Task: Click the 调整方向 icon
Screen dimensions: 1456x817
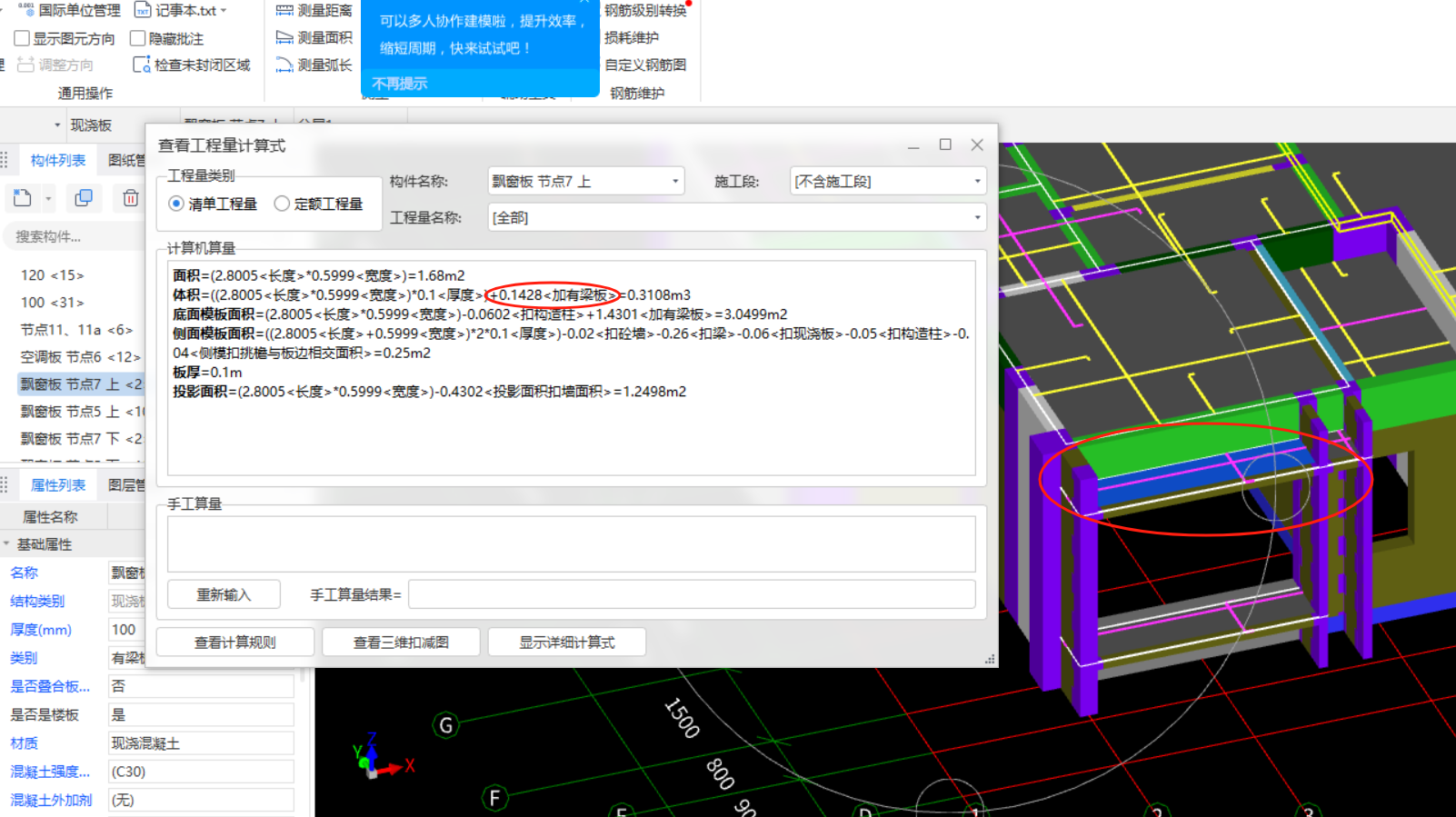Action: click(25, 65)
